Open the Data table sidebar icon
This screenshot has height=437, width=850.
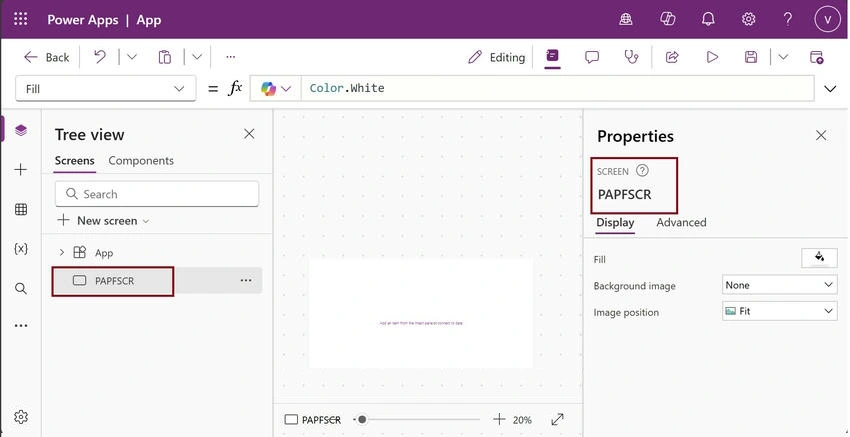tap(21, 209)
